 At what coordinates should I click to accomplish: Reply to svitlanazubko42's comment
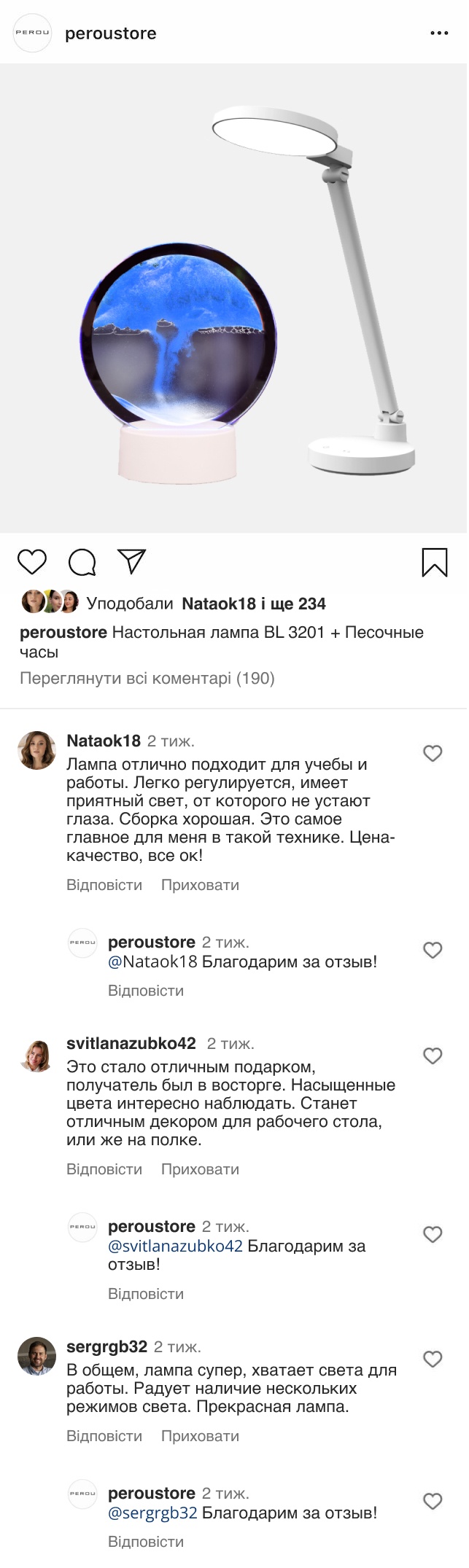pyautogui.click(x=104, y=1169)
